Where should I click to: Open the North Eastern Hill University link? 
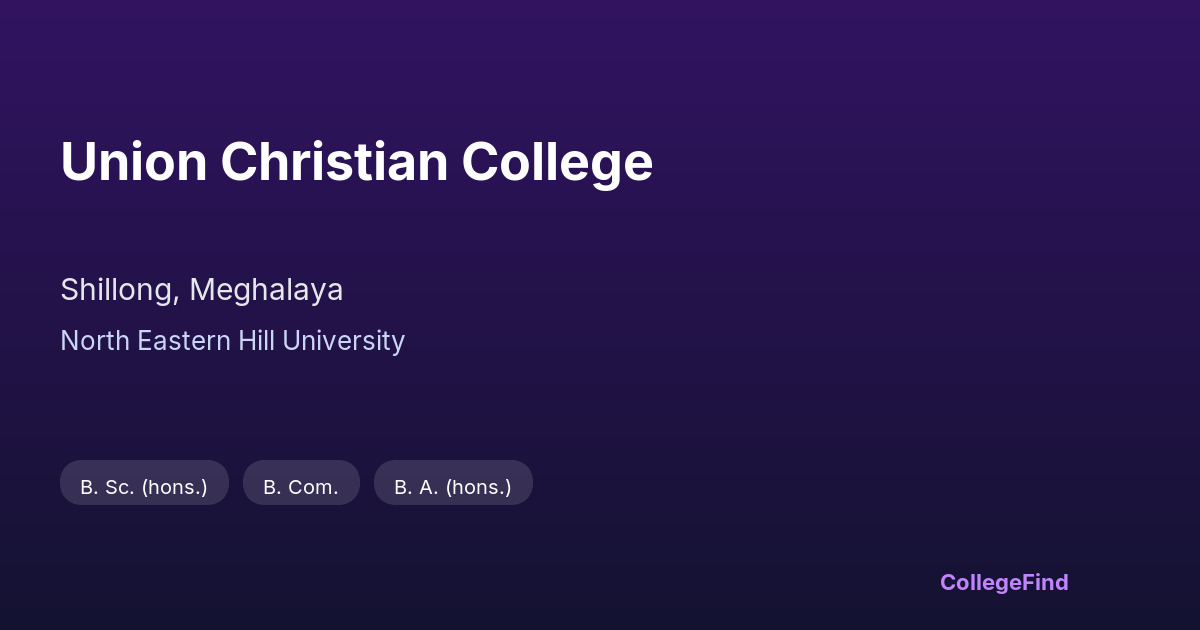coord(232,341)
